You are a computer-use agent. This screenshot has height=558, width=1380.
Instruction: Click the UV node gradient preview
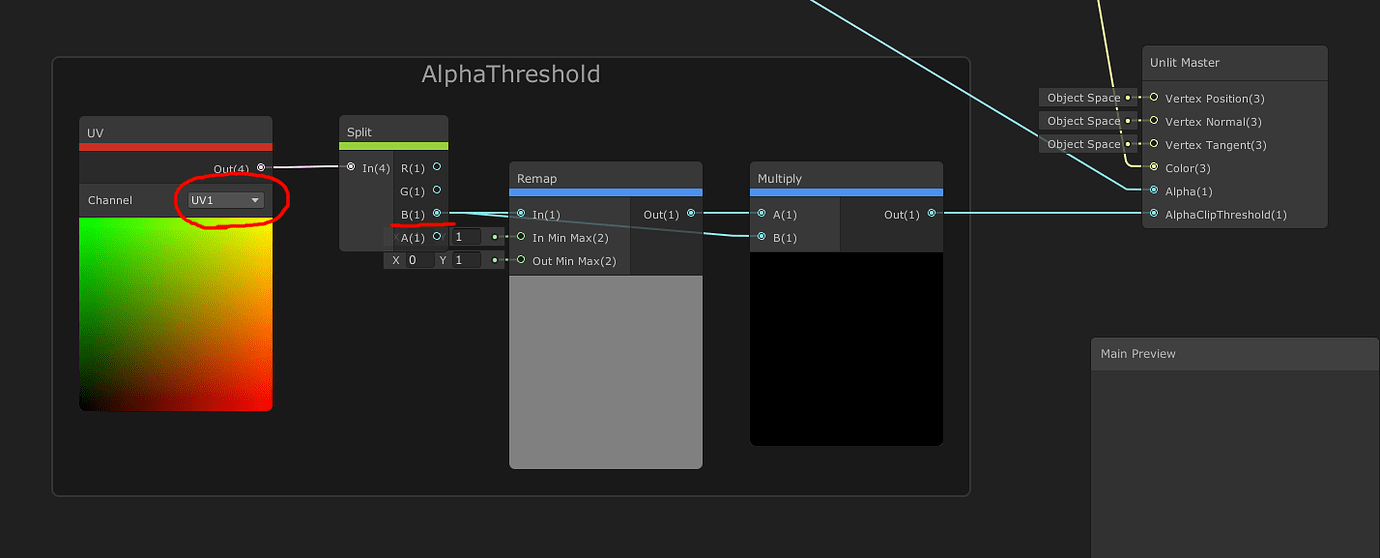coord(176,314)
